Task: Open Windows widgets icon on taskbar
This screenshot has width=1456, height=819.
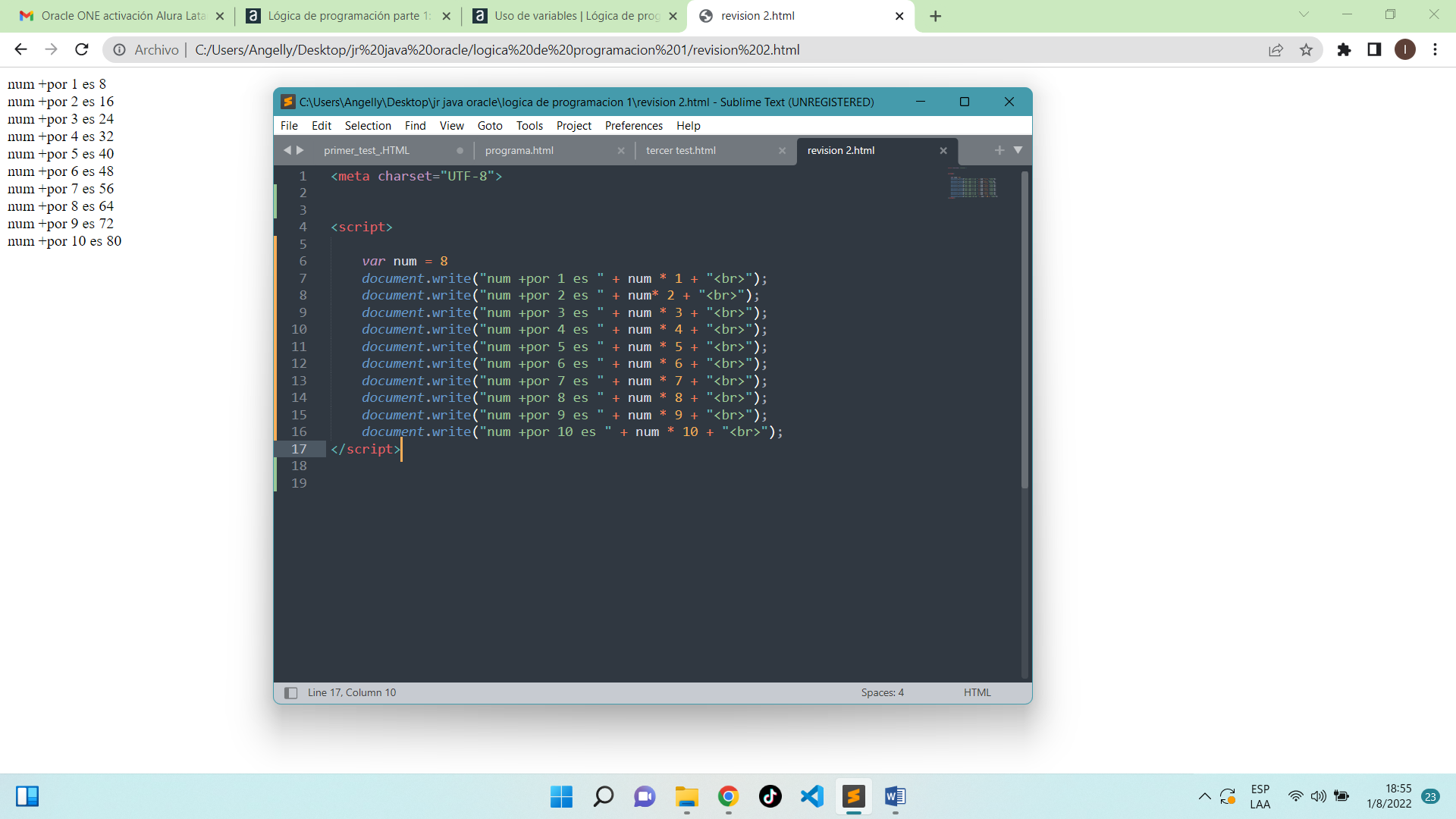Action: coord(27,796)
